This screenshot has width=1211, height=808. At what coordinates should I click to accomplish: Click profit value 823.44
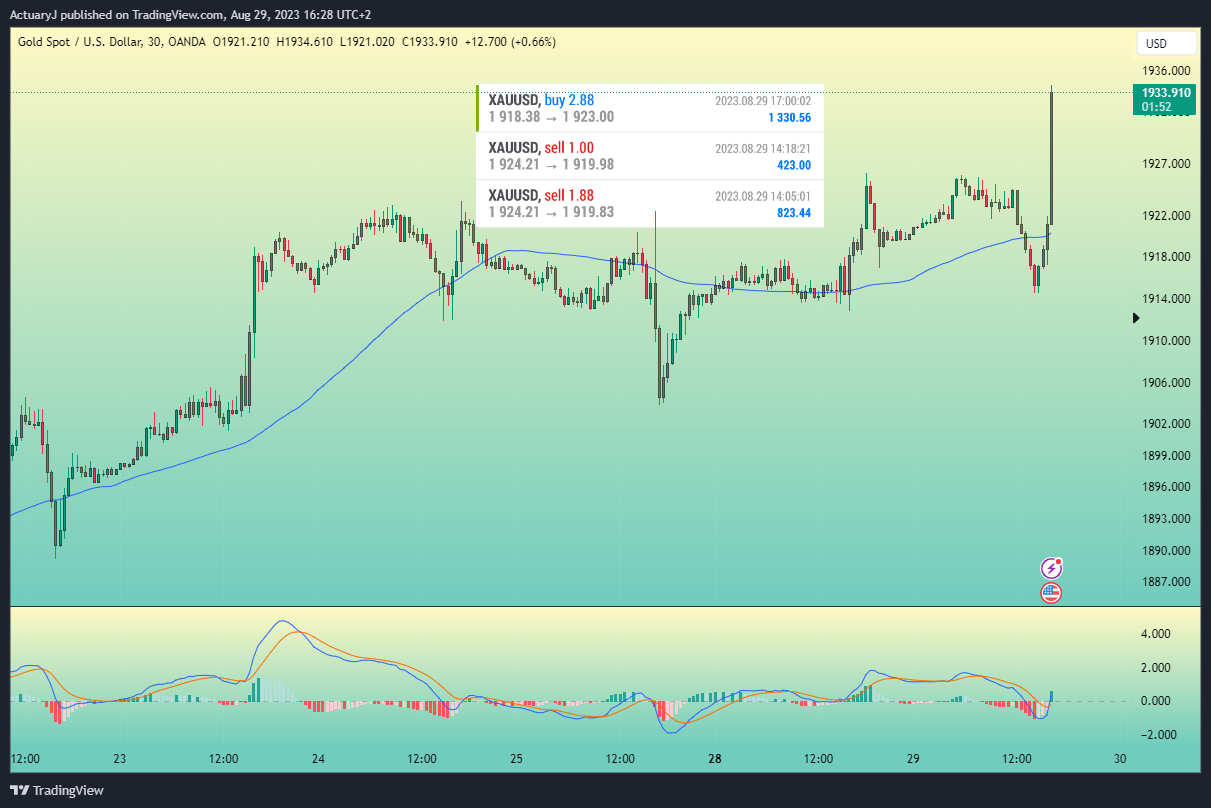coord(794,213)
